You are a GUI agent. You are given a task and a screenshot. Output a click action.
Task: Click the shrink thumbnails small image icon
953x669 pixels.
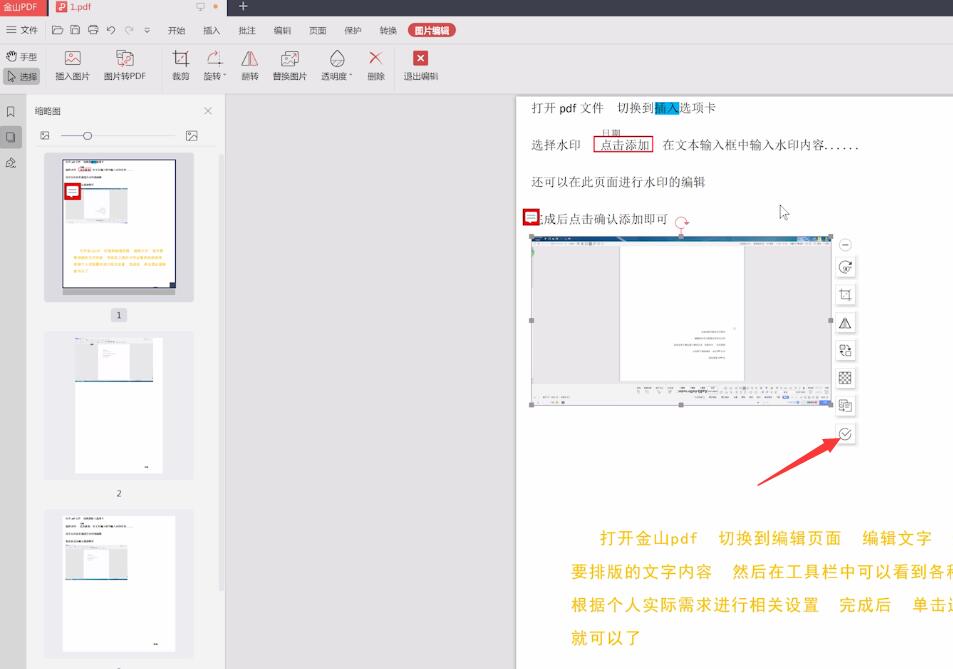[45, 136]
